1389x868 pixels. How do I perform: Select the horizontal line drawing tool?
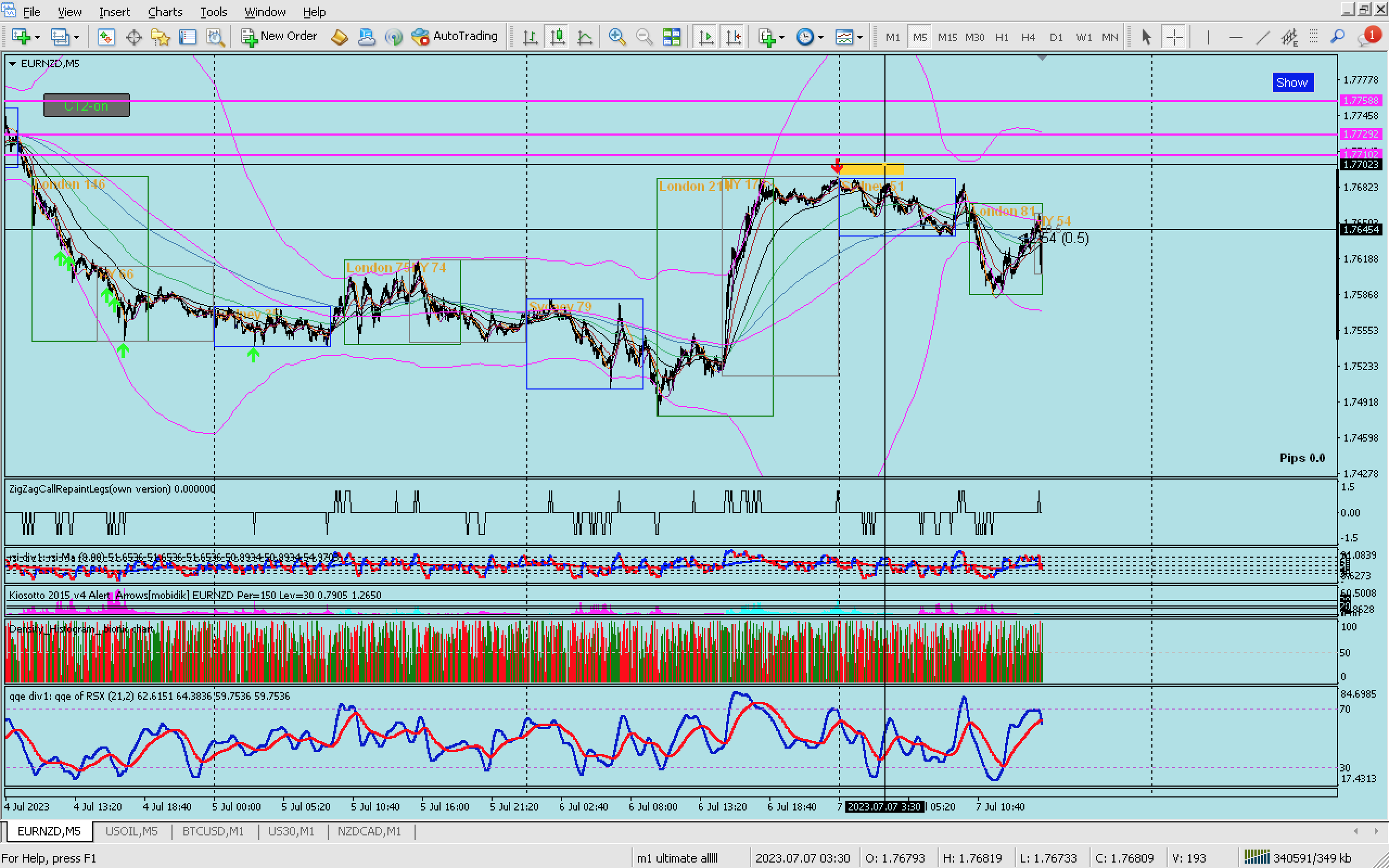[1236, 37]
